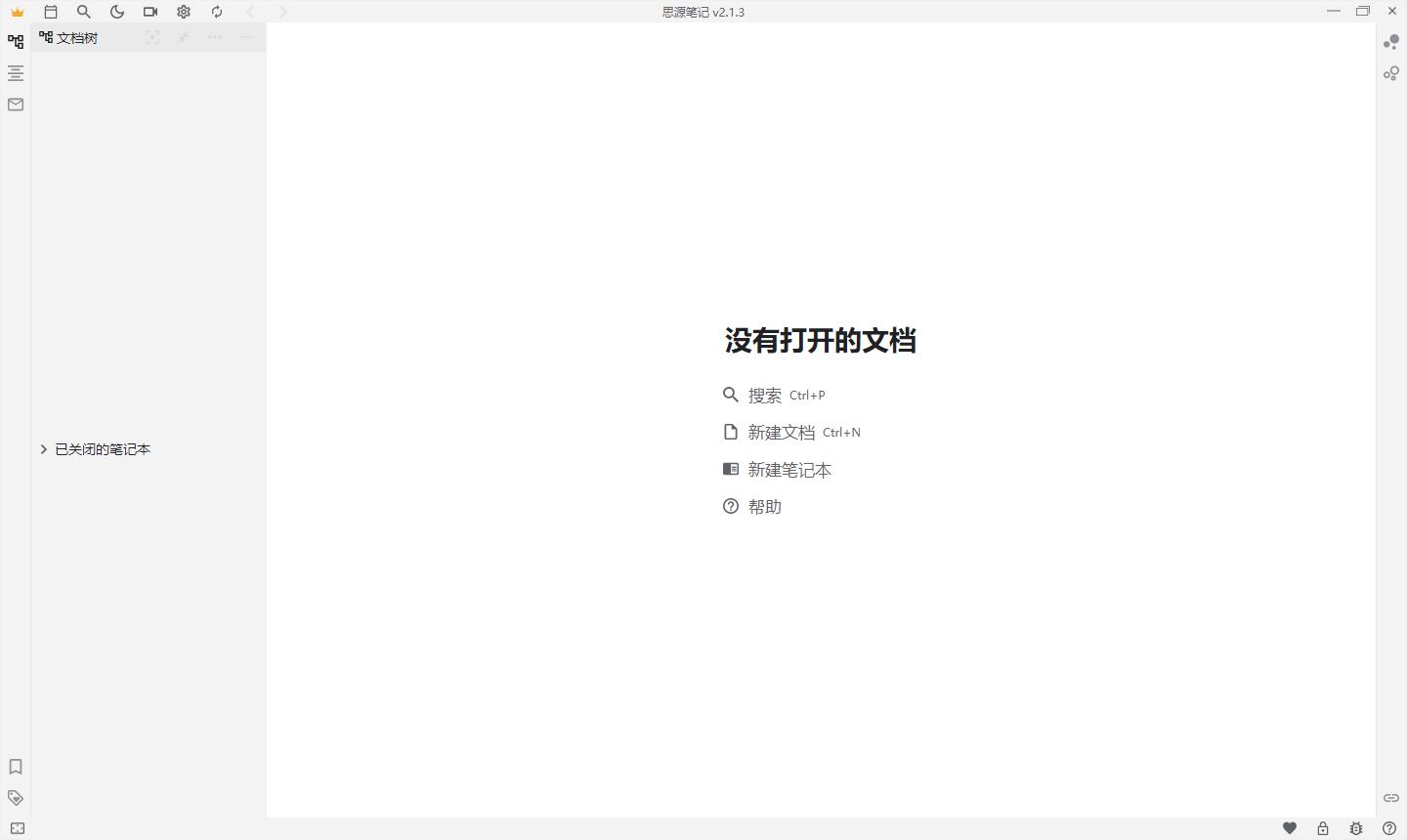Toggle the backlinks panel in right sidebar

pyautogui.click(x=1391, y=43)
